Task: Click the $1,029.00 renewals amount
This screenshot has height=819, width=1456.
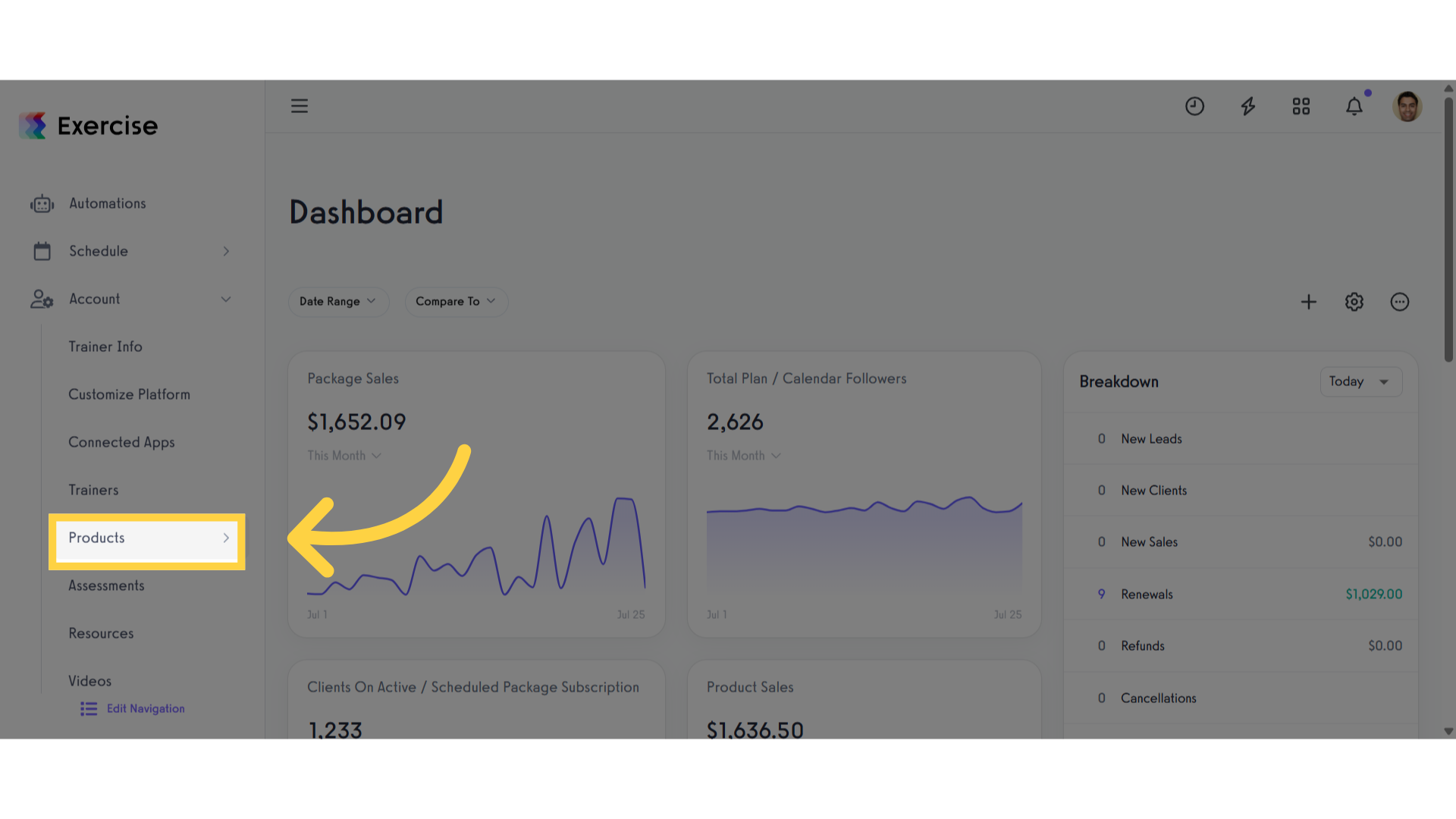Action: pyautogui.click(x=1374, y=595)
